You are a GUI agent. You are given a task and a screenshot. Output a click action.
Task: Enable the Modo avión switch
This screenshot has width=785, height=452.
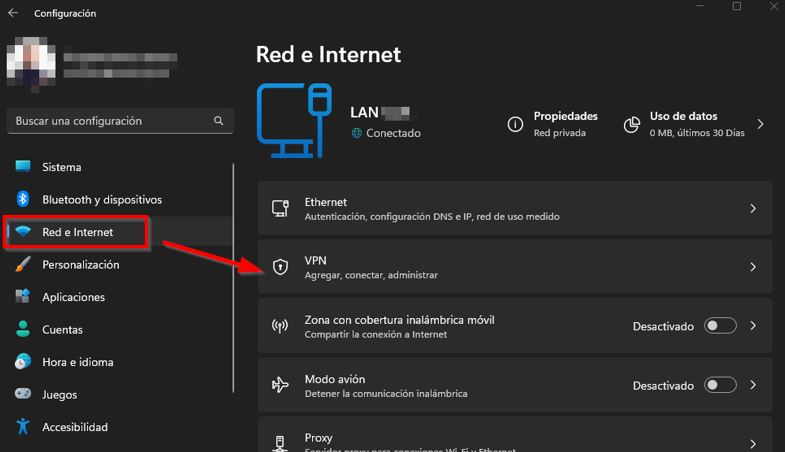coord(720,385)
